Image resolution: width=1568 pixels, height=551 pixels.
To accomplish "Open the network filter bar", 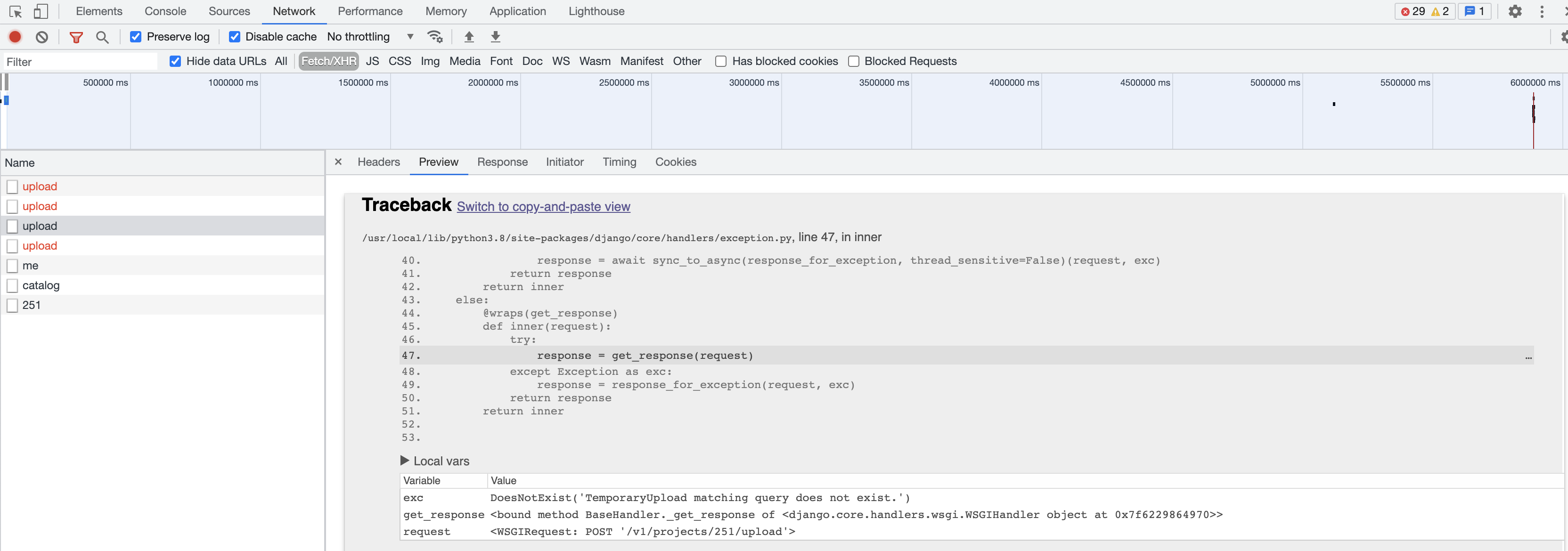I will click(x=75, y=36).
